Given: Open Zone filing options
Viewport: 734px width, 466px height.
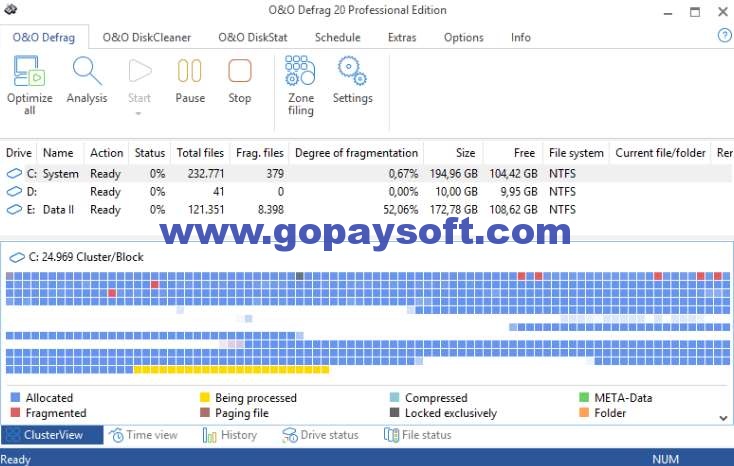Looking at the screenshot, I should tap(300, 71).
